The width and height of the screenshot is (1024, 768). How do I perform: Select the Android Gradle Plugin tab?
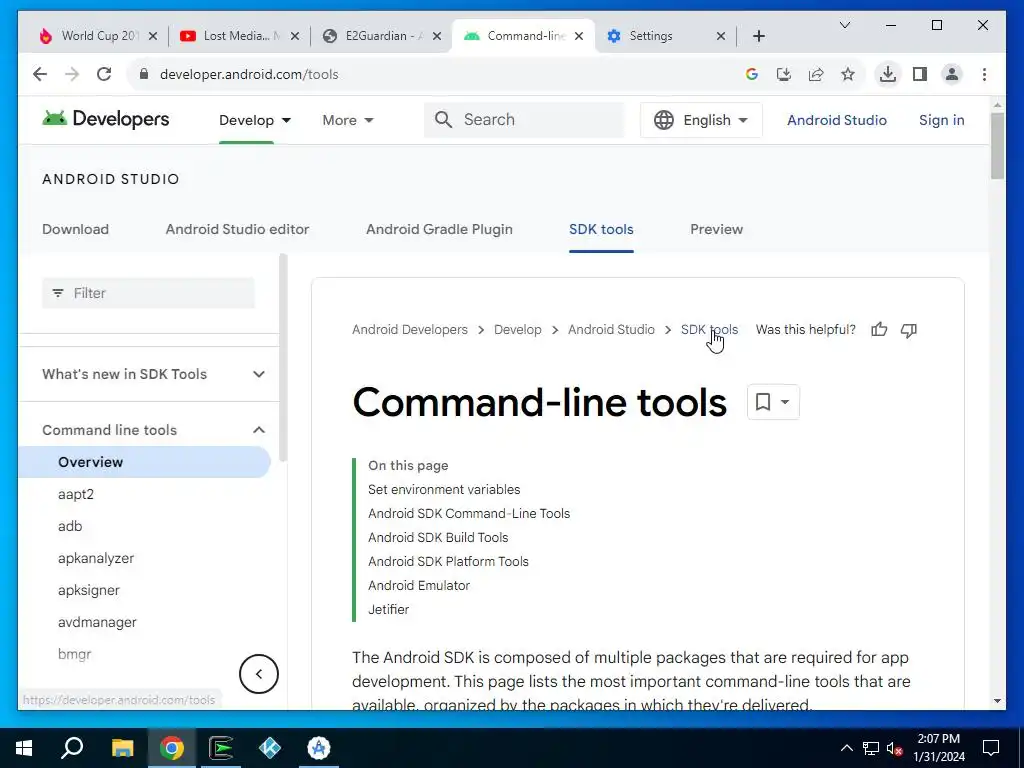(x=439, y=229)
